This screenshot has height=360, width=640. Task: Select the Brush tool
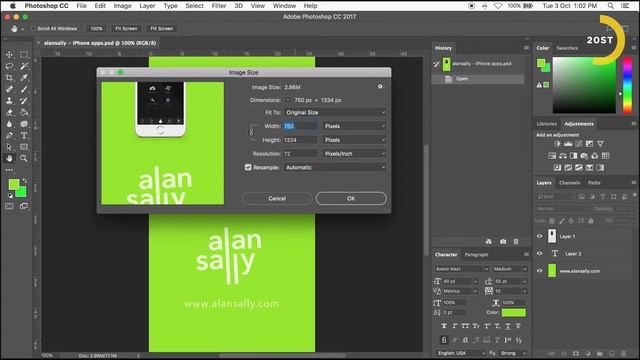click(24, 89)
